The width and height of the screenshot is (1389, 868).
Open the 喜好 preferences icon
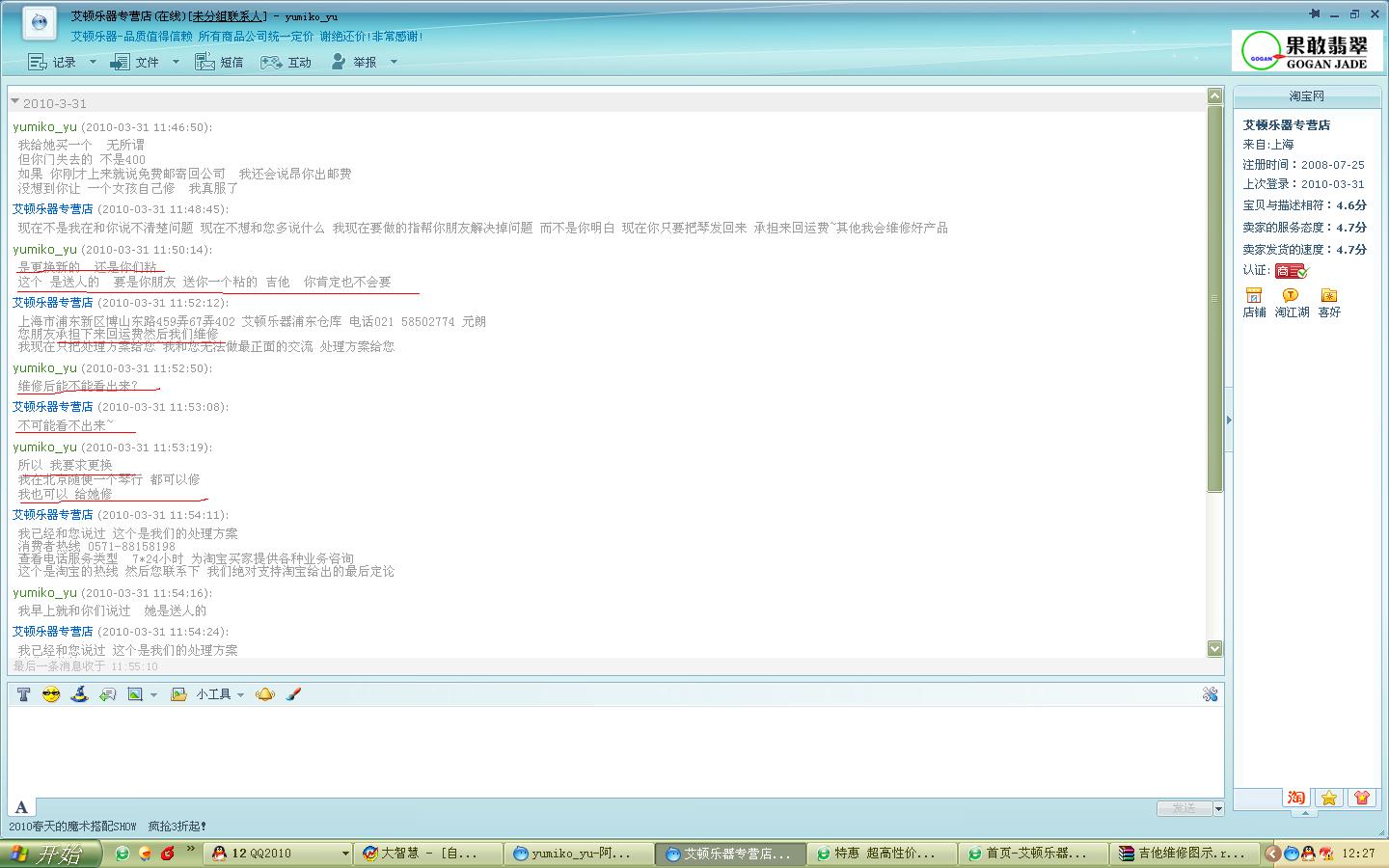click(x=1329, y=303)
